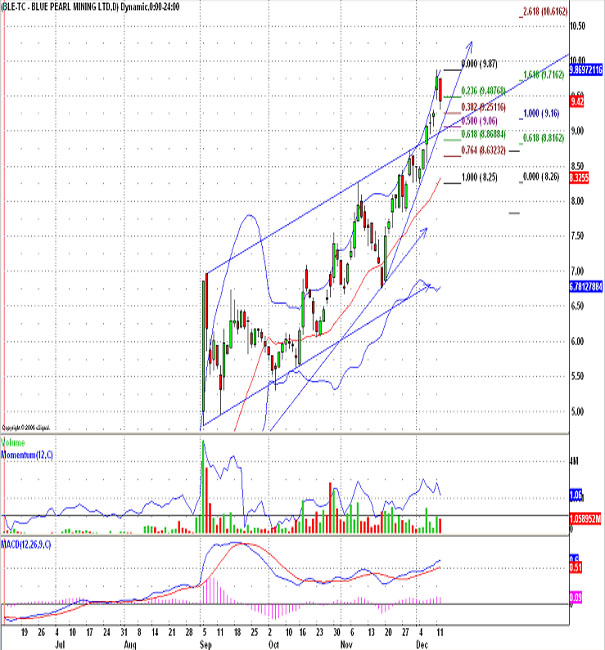Select the 0.618 (8.8162) extension label
Screen dimensions: 605x650
(x=544, y=138)
